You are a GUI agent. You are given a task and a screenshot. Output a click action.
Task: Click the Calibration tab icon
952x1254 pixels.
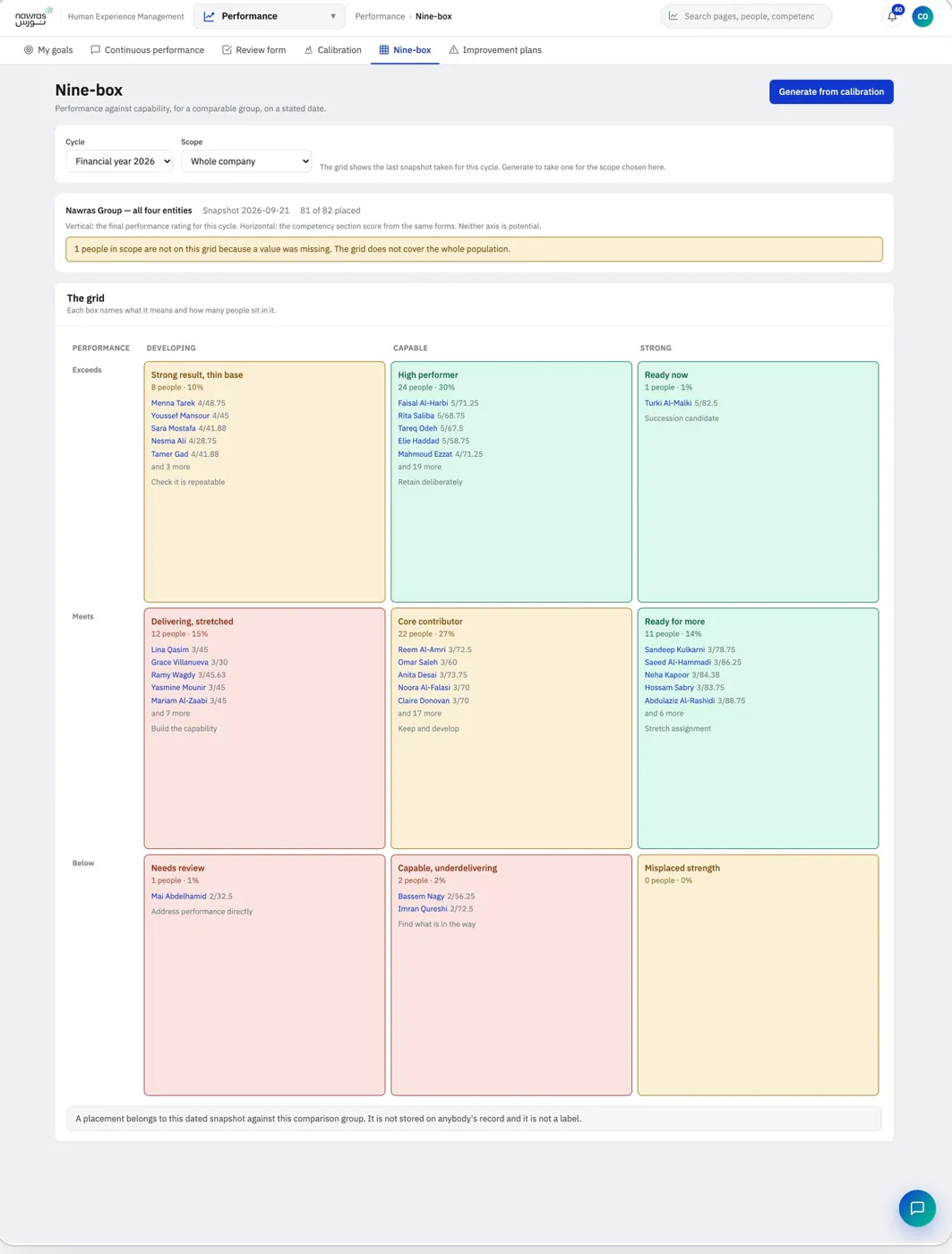(x=308, y=50)
